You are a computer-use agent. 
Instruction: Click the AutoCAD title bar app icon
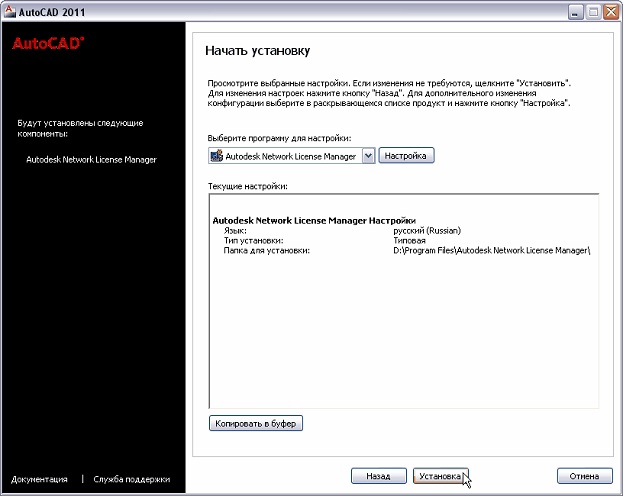click(x=10, y=11)
